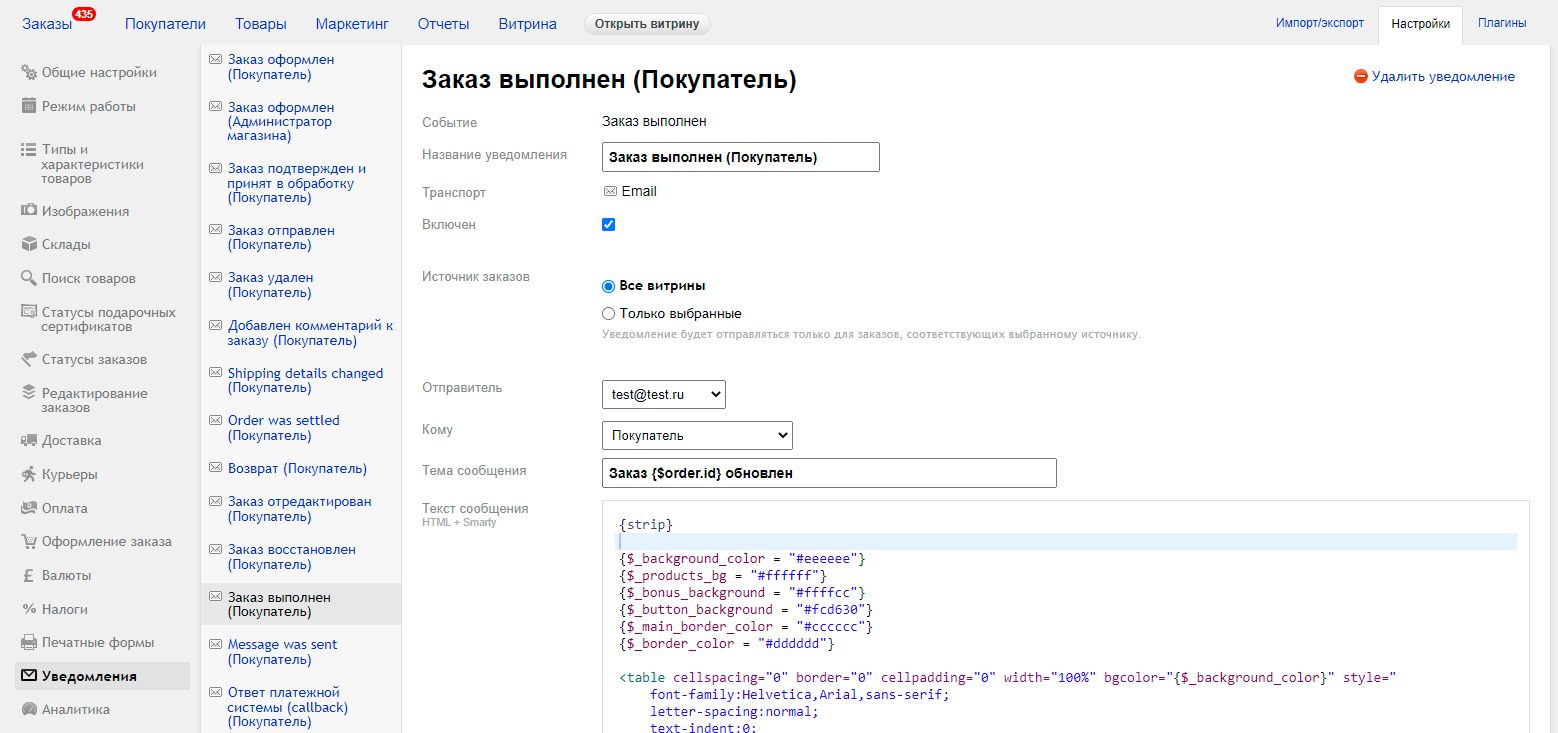Click the wallet icon beside Оплата
This screenshot has width=1558, height=733.
tap(29, 508)
